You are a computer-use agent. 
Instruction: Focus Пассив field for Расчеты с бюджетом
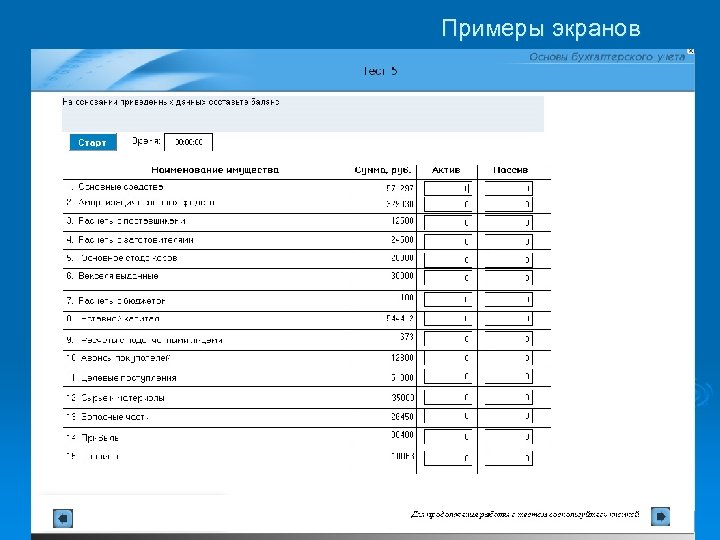point(509,299)
